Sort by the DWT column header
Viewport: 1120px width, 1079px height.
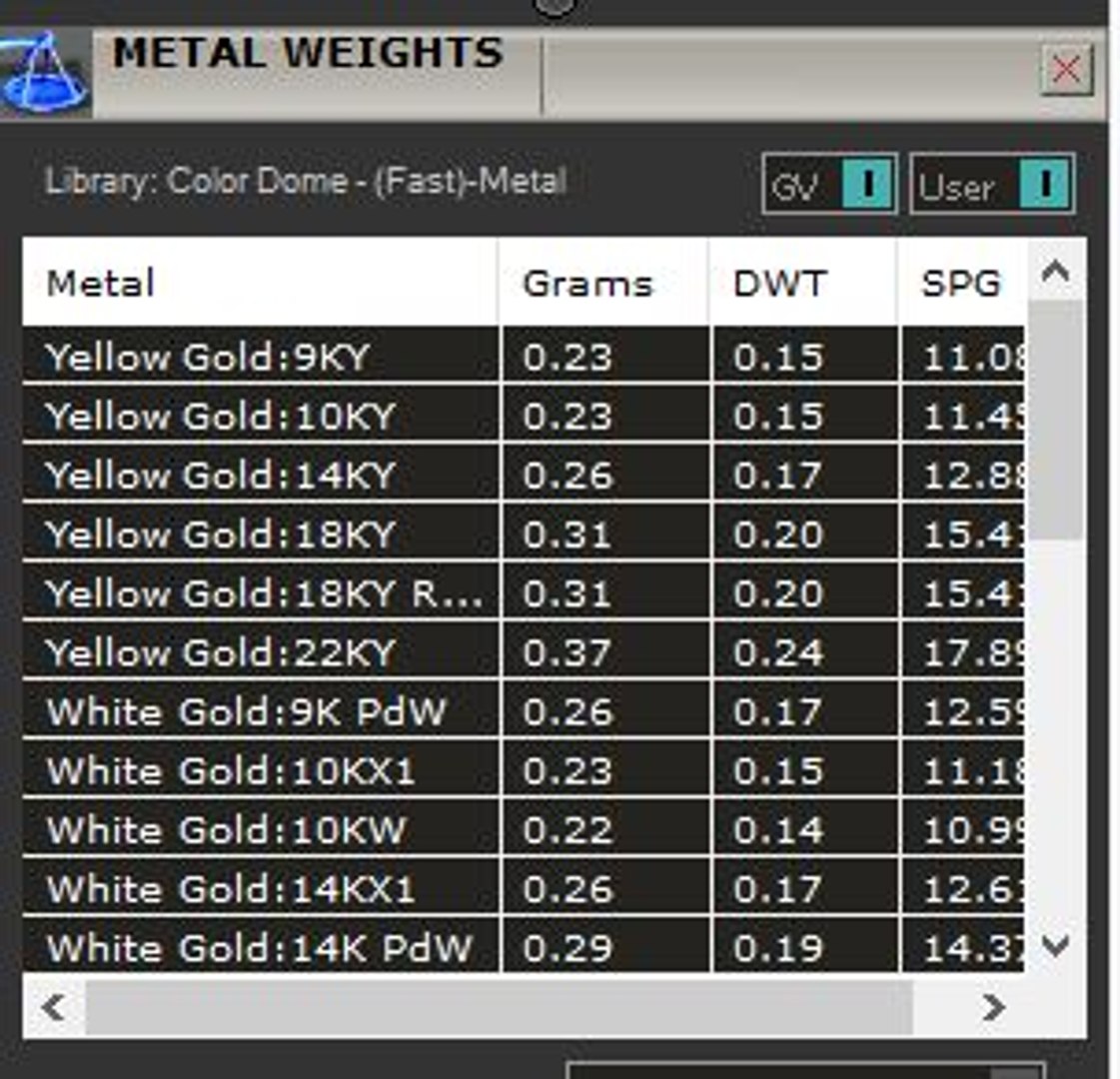tap(803, 283)
